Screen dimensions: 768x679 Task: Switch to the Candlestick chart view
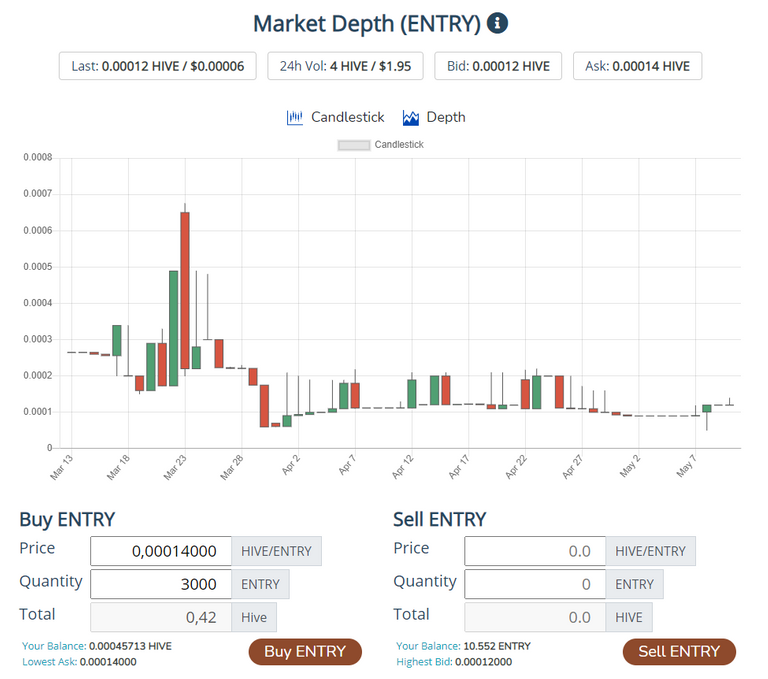[336, 118]
